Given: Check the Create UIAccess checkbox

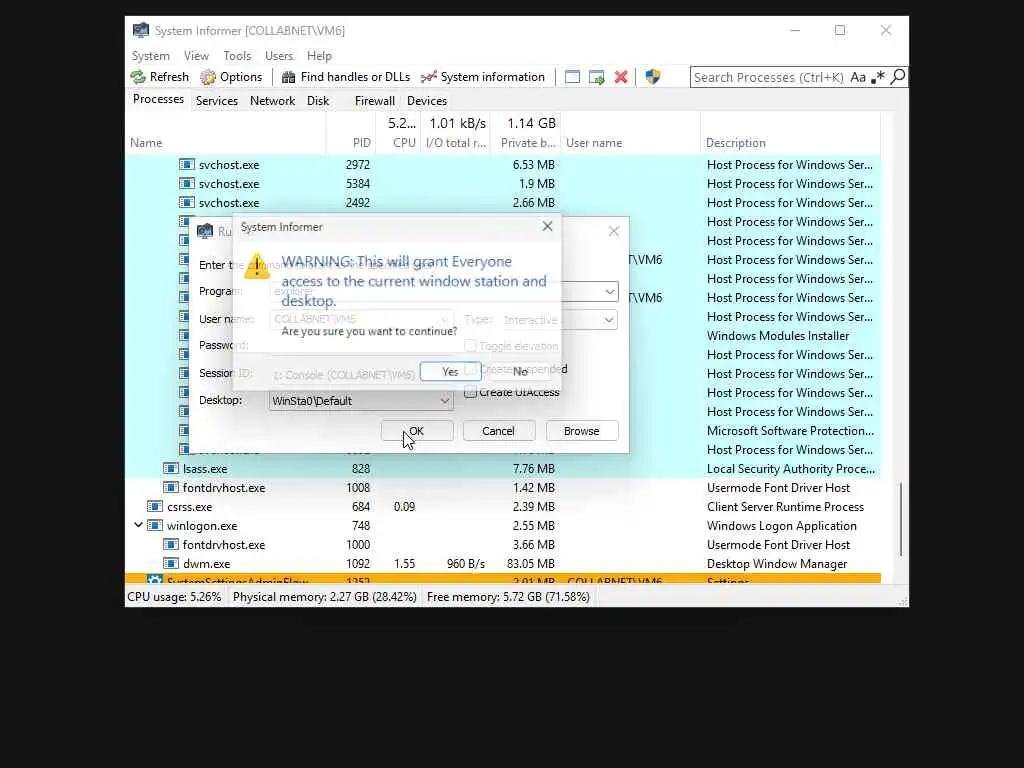Looking at the screenshot, I should (x=470, y=392).
